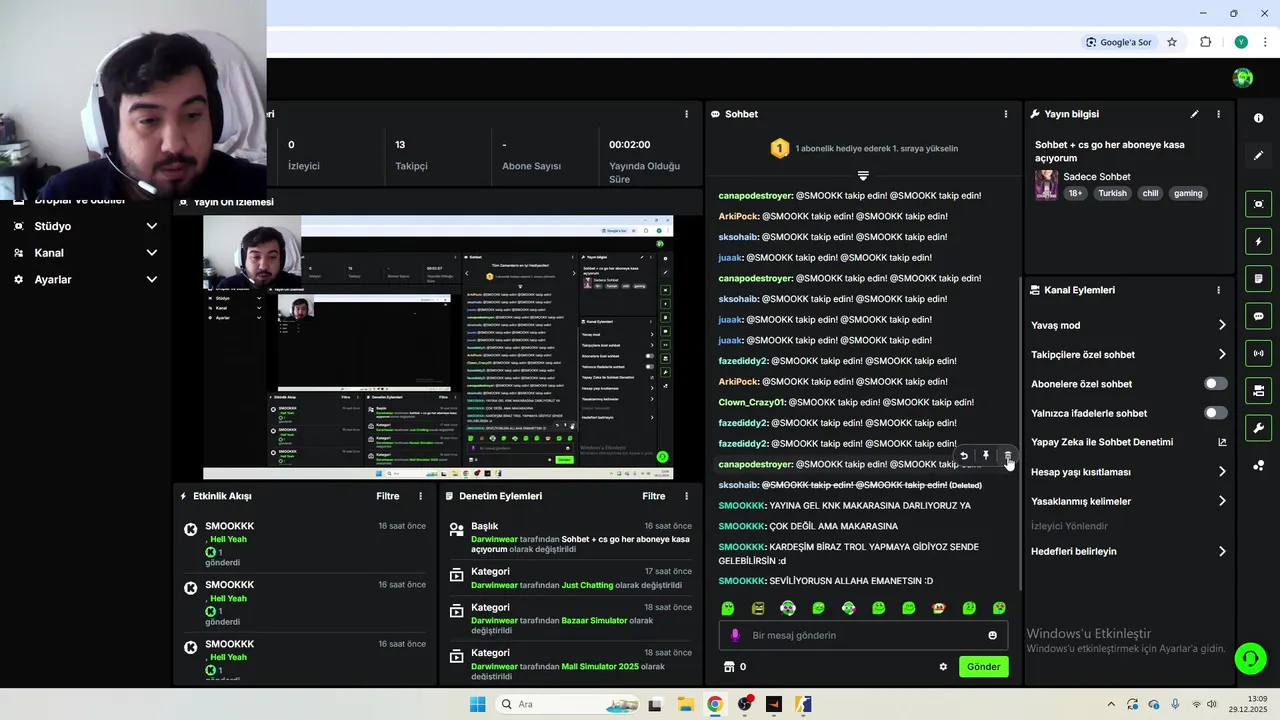Delete canapodestroyer's message with trash icon
The height and width of the screenshot is (720, 1280).
1008,456
